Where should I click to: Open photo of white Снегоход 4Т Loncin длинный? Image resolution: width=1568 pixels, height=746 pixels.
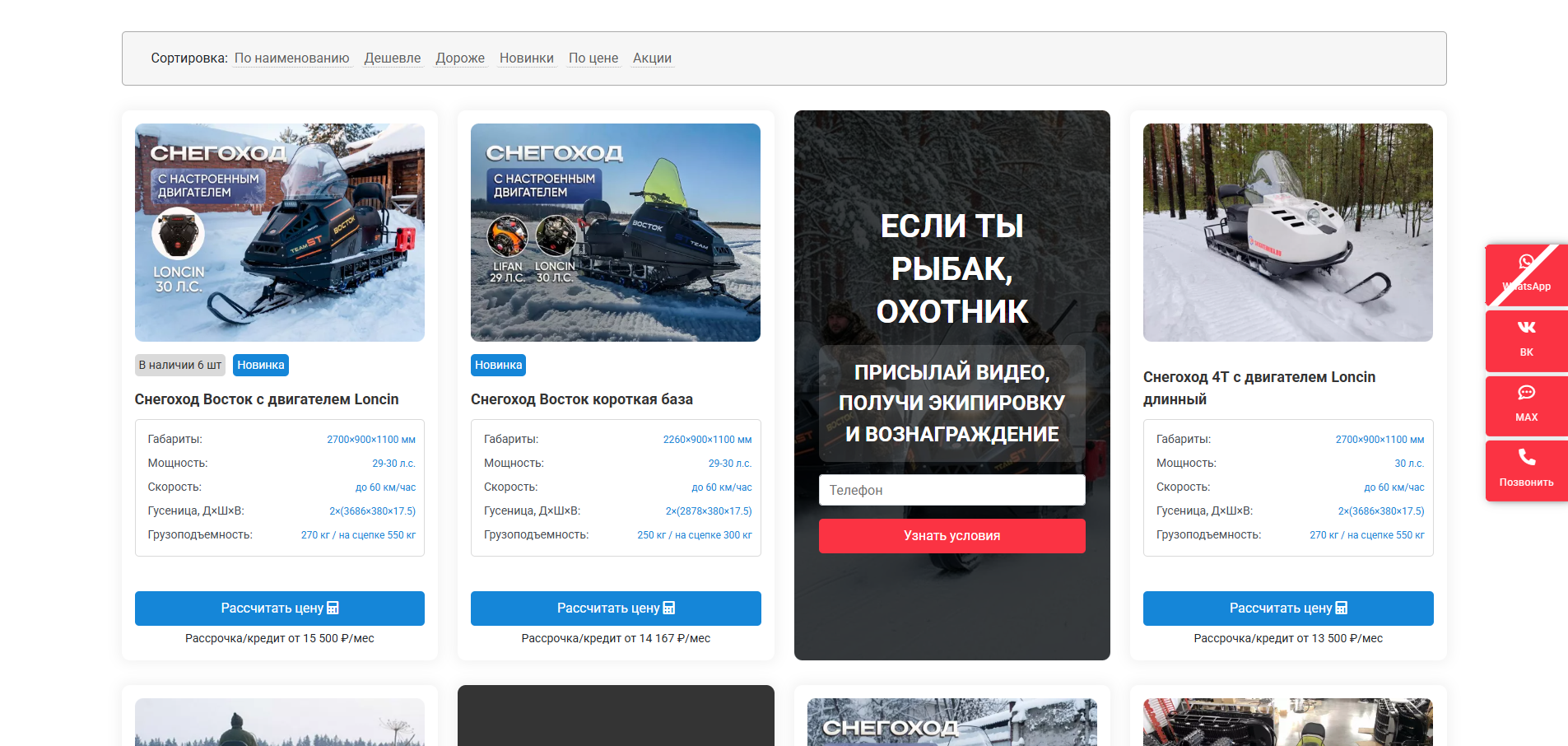[x=1288, y=233]
